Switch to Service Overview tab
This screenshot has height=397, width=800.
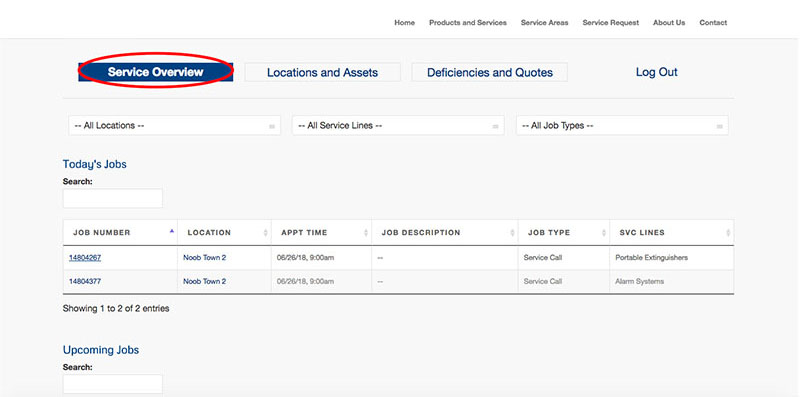pos(156,72)
